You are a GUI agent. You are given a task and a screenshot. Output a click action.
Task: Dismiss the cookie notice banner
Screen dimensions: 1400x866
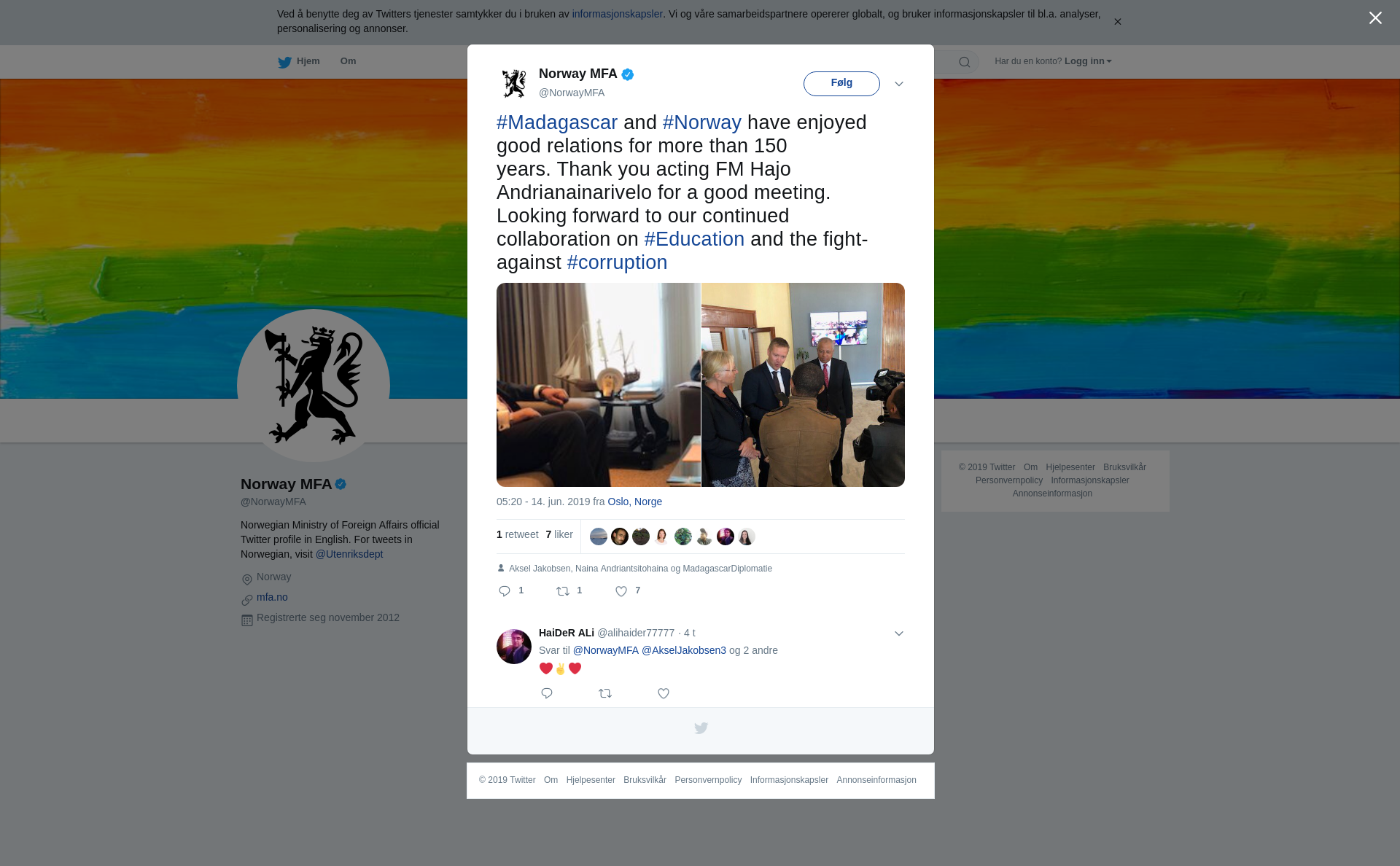point(1117,22)
